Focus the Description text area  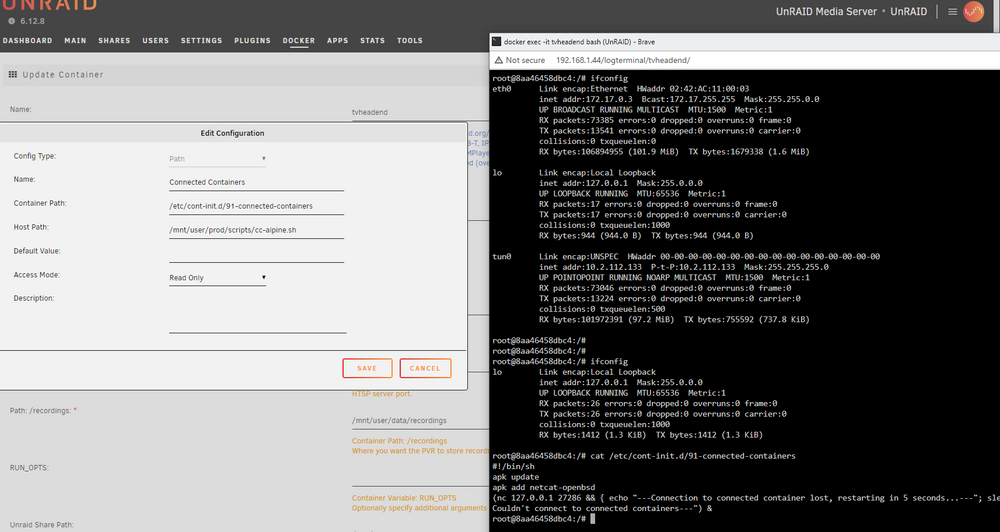258,313
